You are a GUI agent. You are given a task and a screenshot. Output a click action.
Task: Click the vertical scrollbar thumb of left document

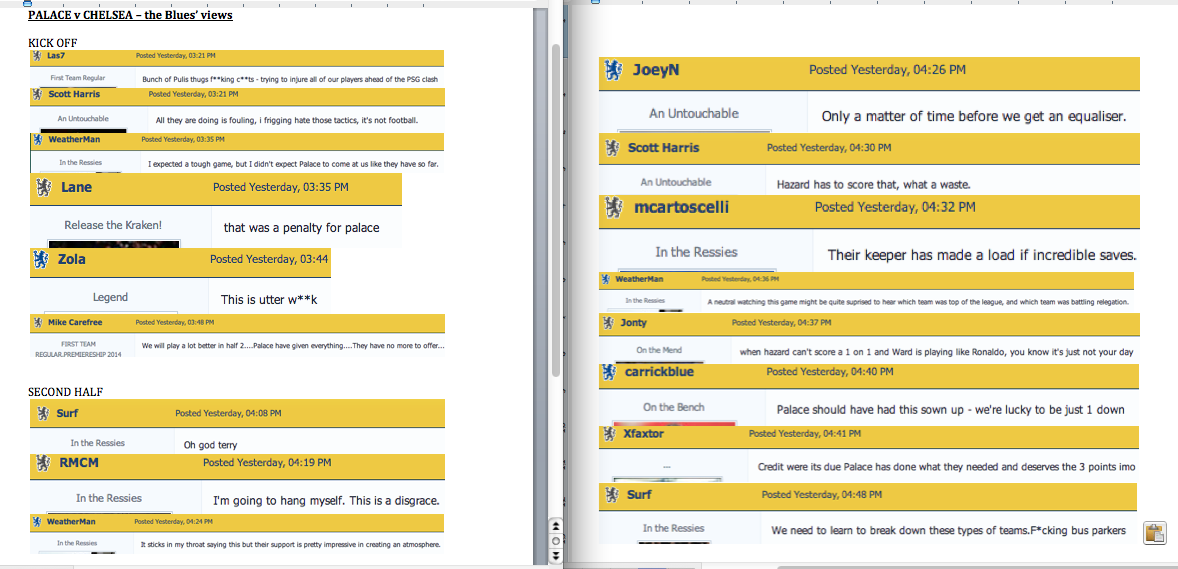(556, 208)
